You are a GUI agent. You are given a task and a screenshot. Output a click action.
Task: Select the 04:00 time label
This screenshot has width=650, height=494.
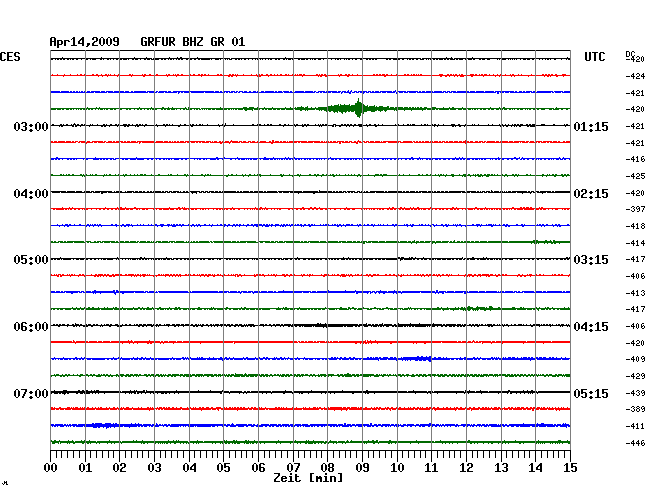coord(31,194)
